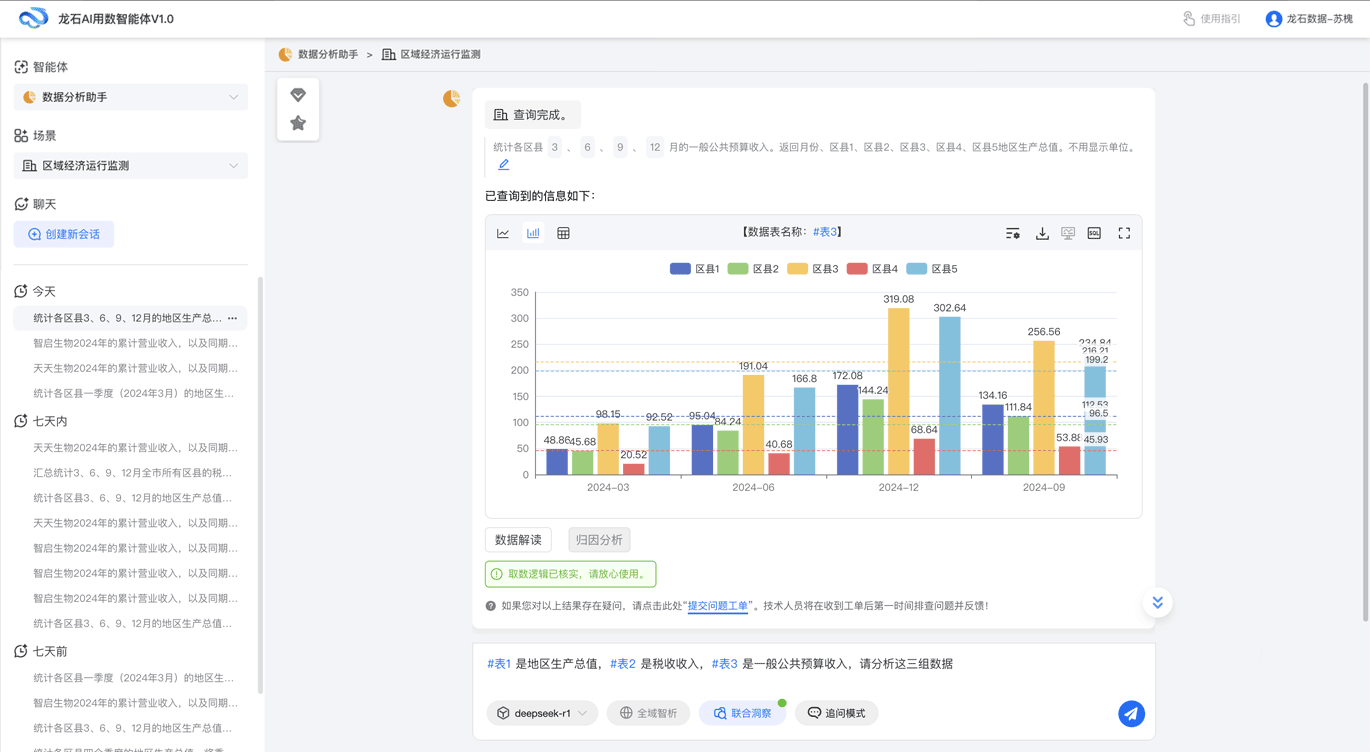Open the 区域经济运行监测 scene dropdown
Screen dimensions: 1370x752
click(x=131, y=166)
